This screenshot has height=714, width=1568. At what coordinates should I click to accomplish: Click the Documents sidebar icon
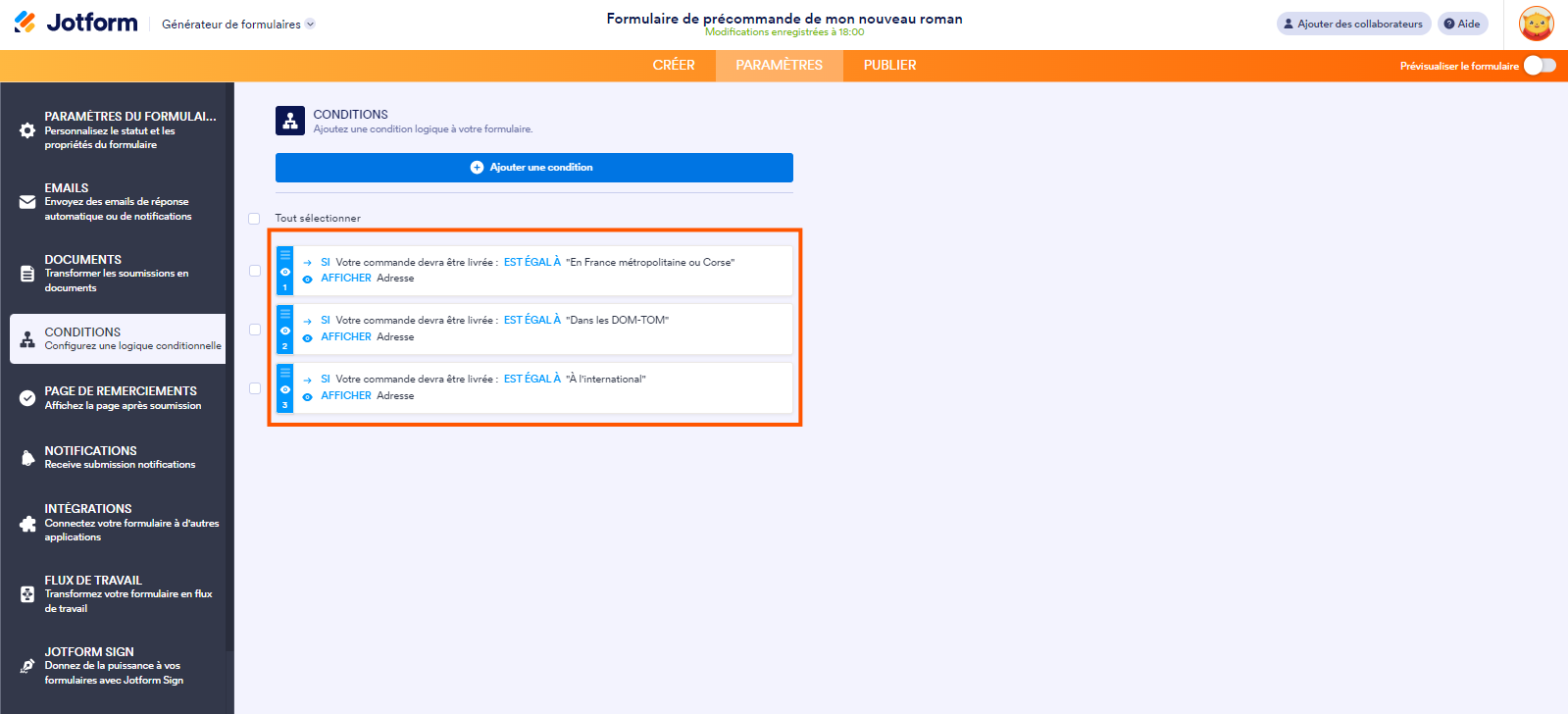(27, 274)
